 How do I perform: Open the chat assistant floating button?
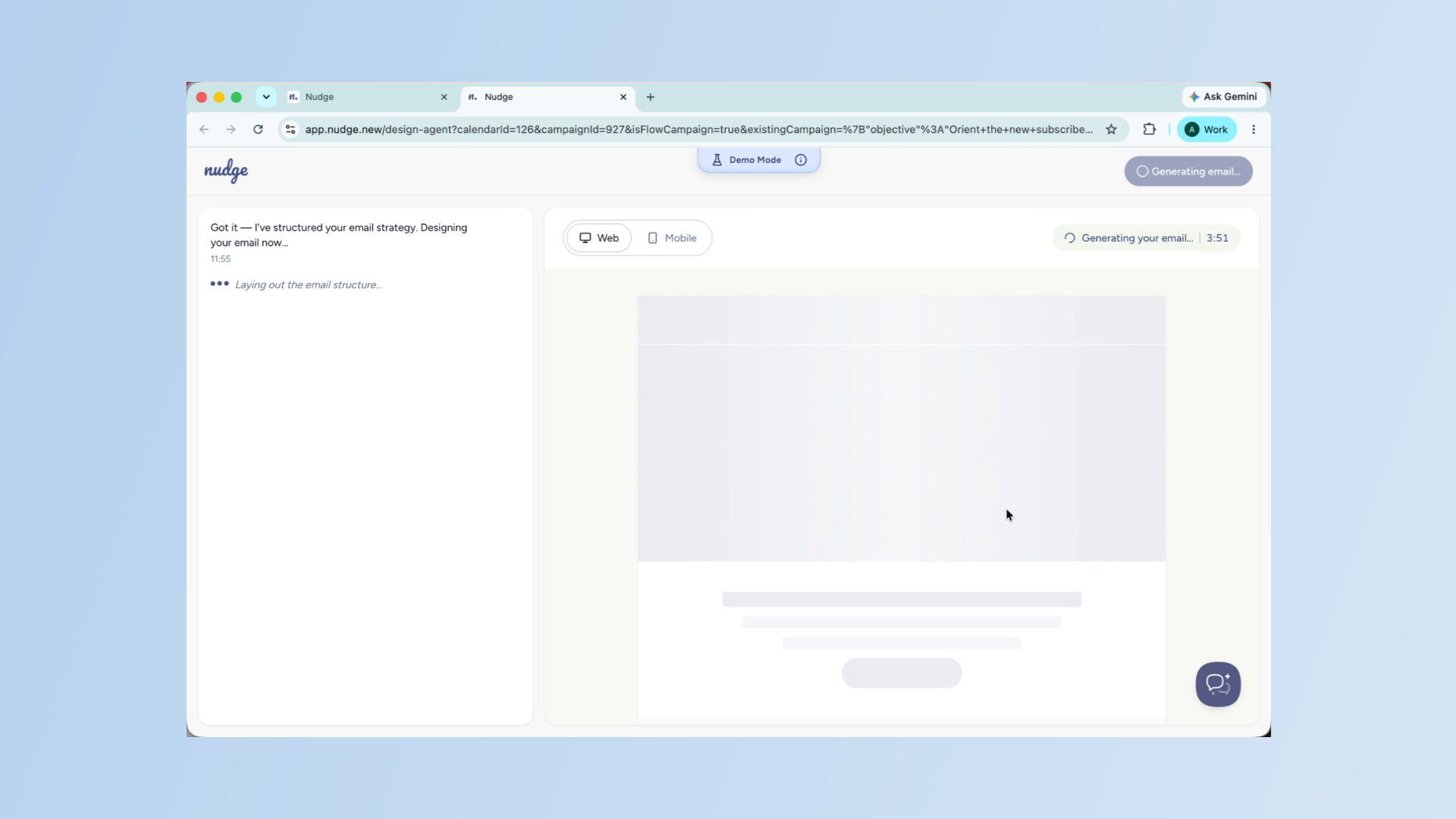point(1218,684)
